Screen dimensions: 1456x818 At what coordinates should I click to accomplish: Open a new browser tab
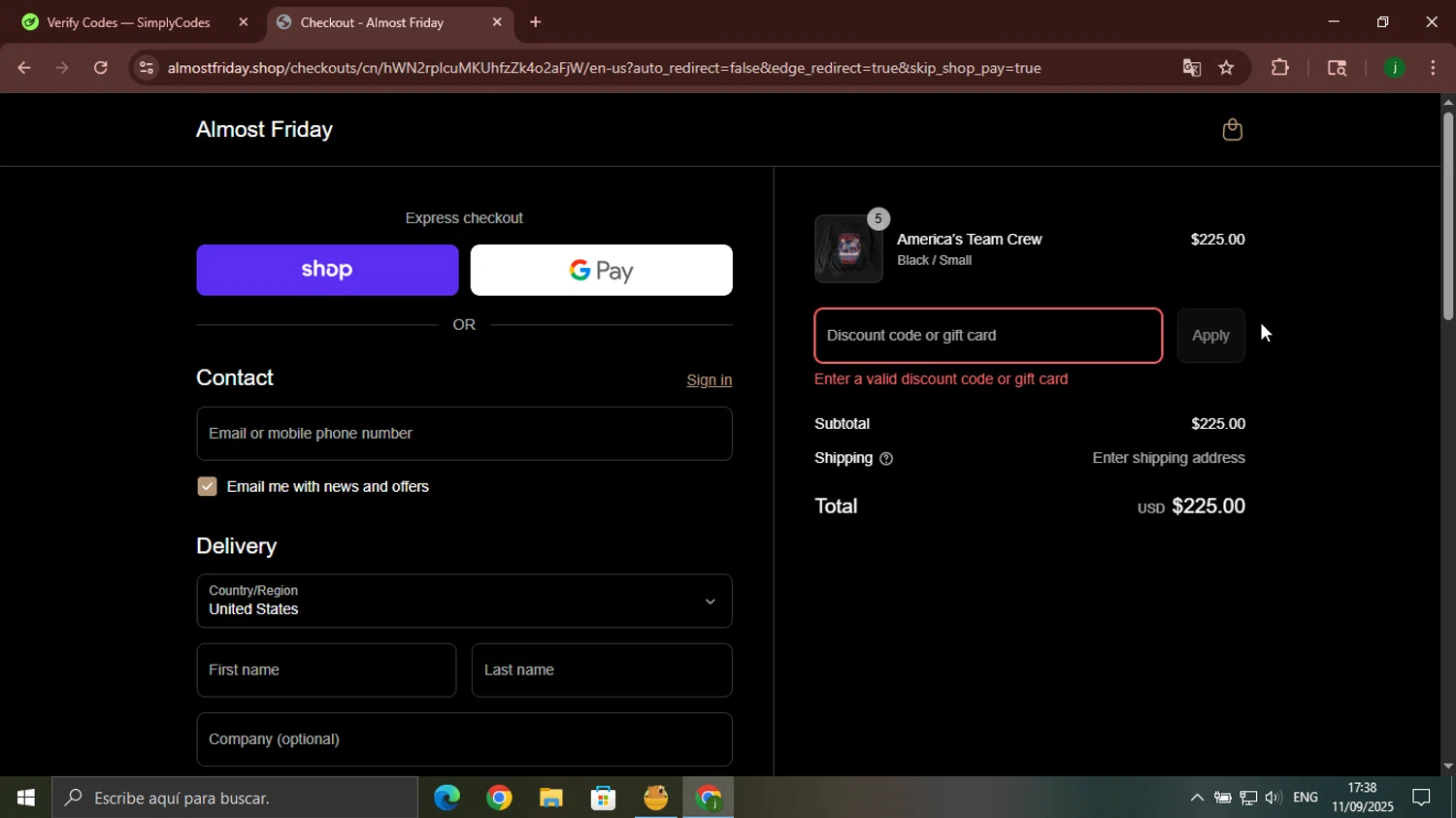[x=535, y=22]
